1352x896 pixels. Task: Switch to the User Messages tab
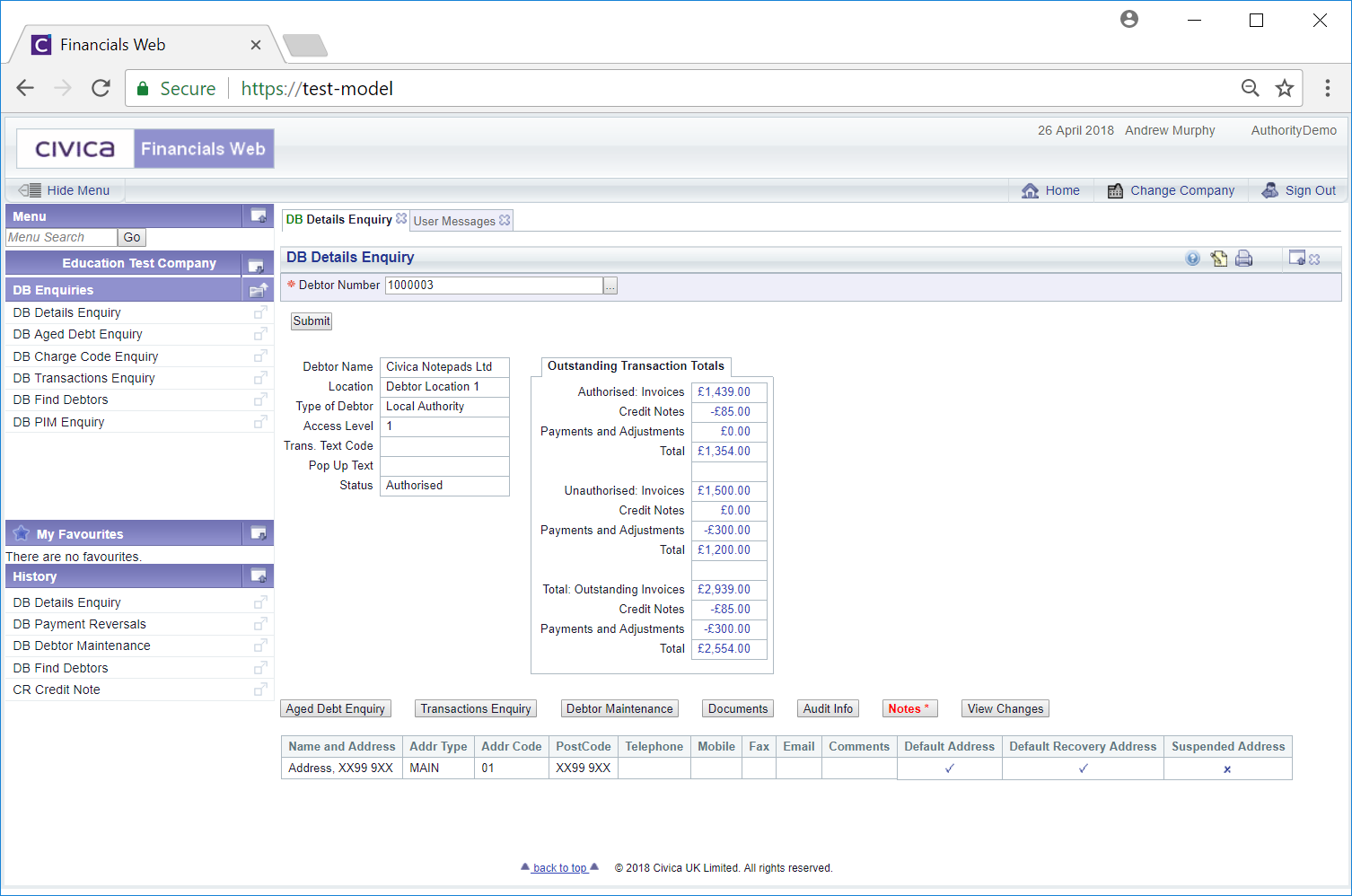coord(454,221)
